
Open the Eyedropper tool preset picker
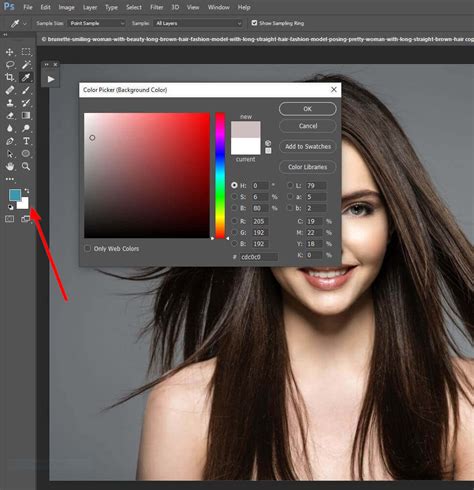click(x=18, y=23)
